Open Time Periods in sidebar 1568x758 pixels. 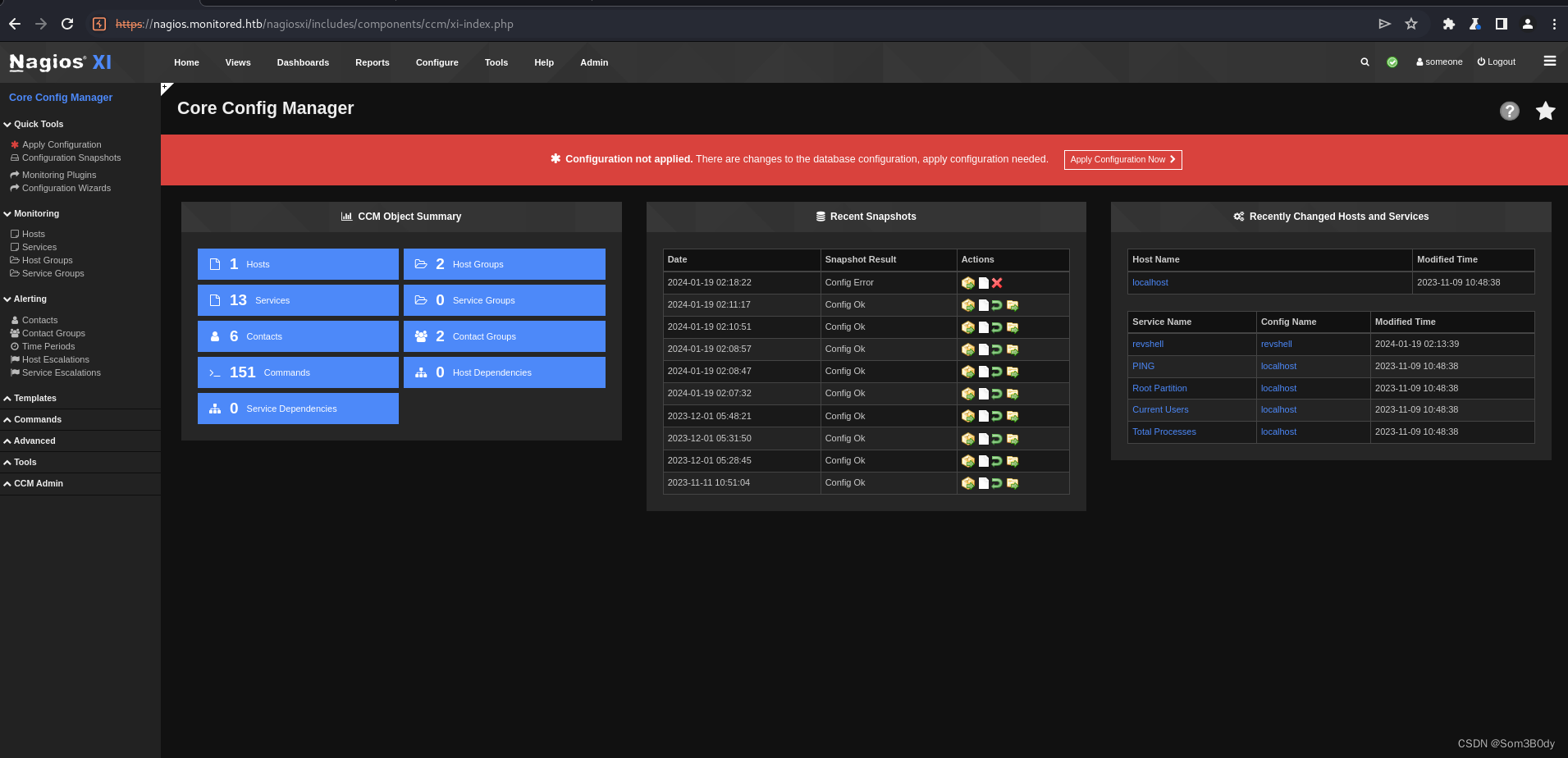coord(48,347)
